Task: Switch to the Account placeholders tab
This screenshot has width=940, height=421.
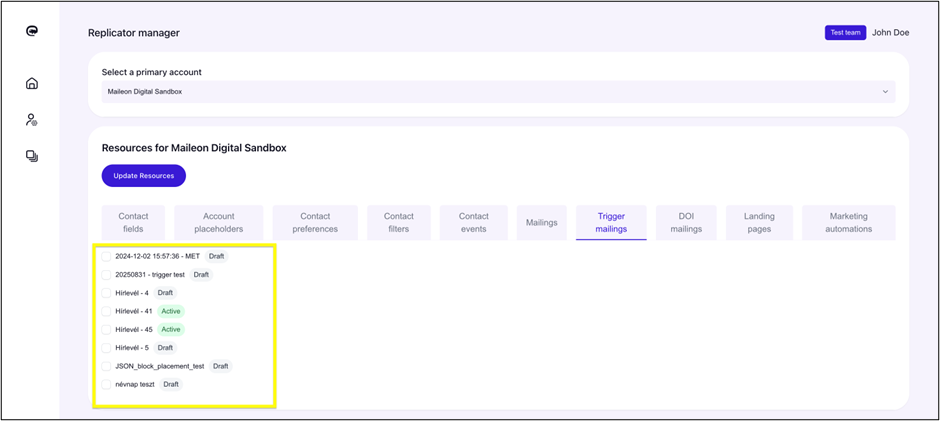Action: 219,222
